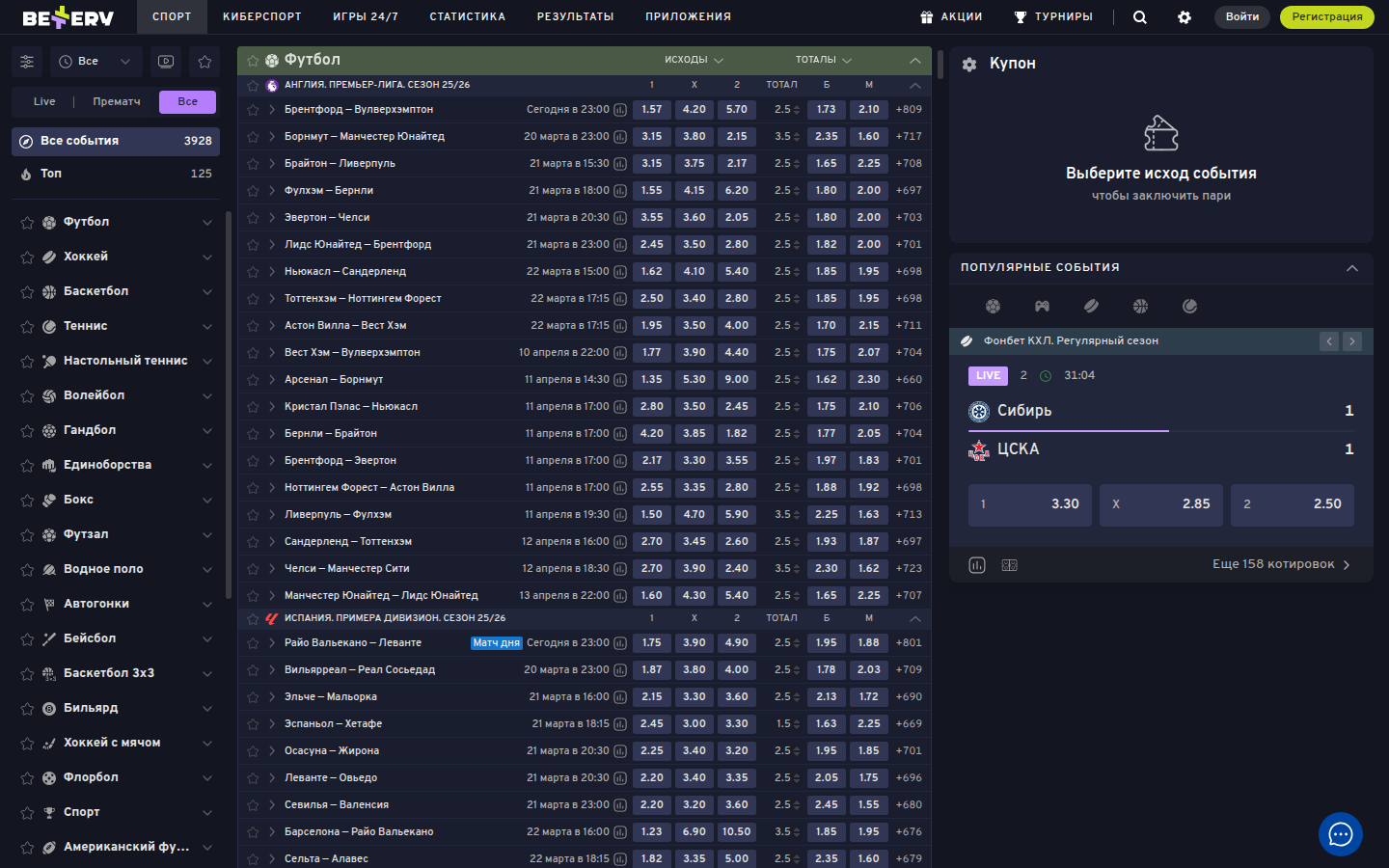This screenshot has height=868, width=1389.
Task: Bet on Сибирь win at odds 3.30
Action: pos(1029,504)
